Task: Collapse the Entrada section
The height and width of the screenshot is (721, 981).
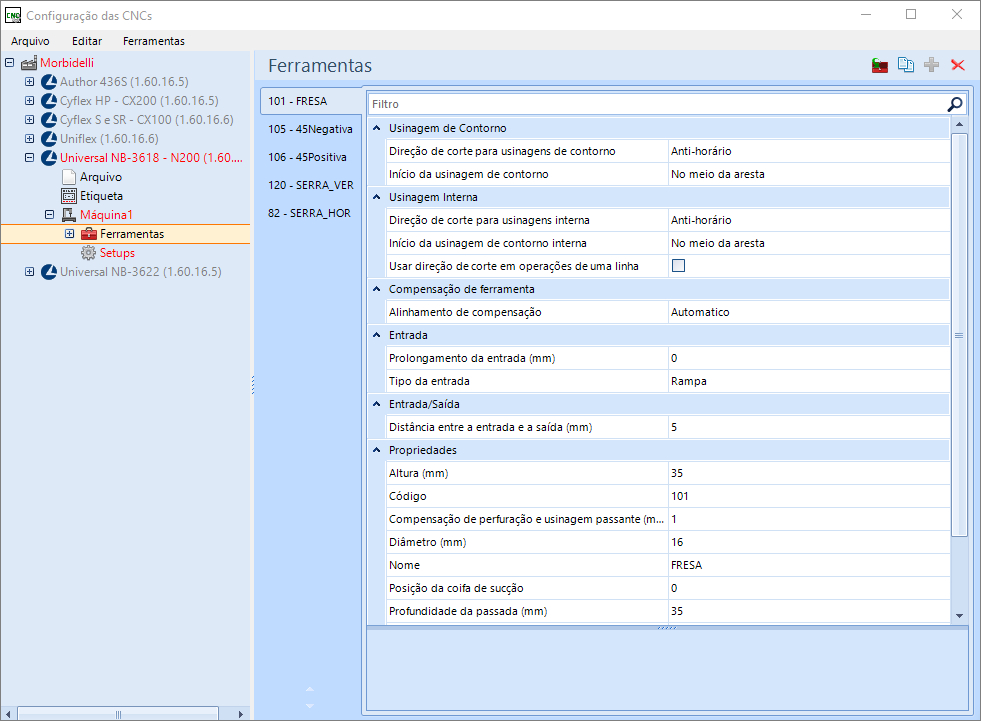Action: click(x=377, y=335)
